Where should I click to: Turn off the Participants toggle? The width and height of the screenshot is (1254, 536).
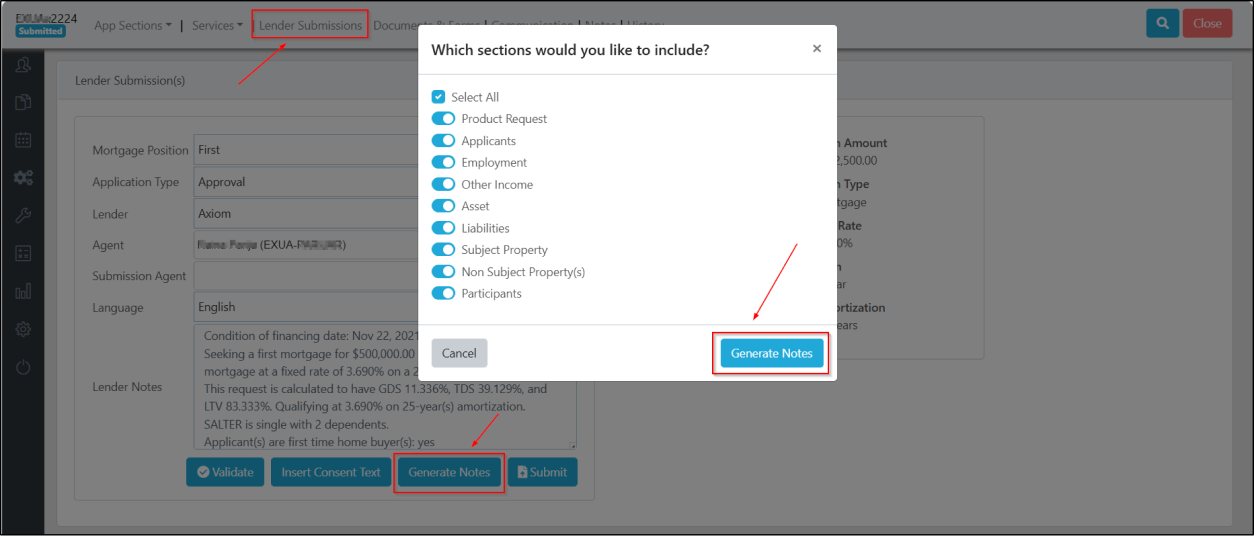click(443, 294)
